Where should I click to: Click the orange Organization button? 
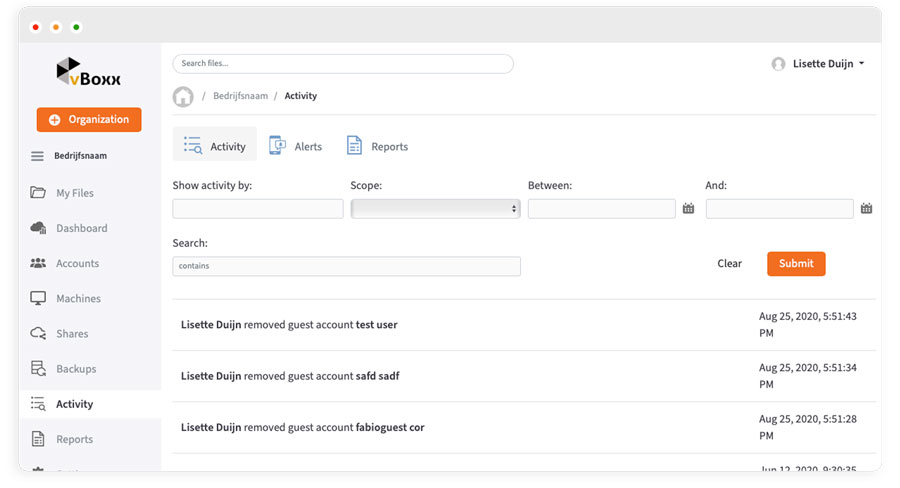point(89,120)
